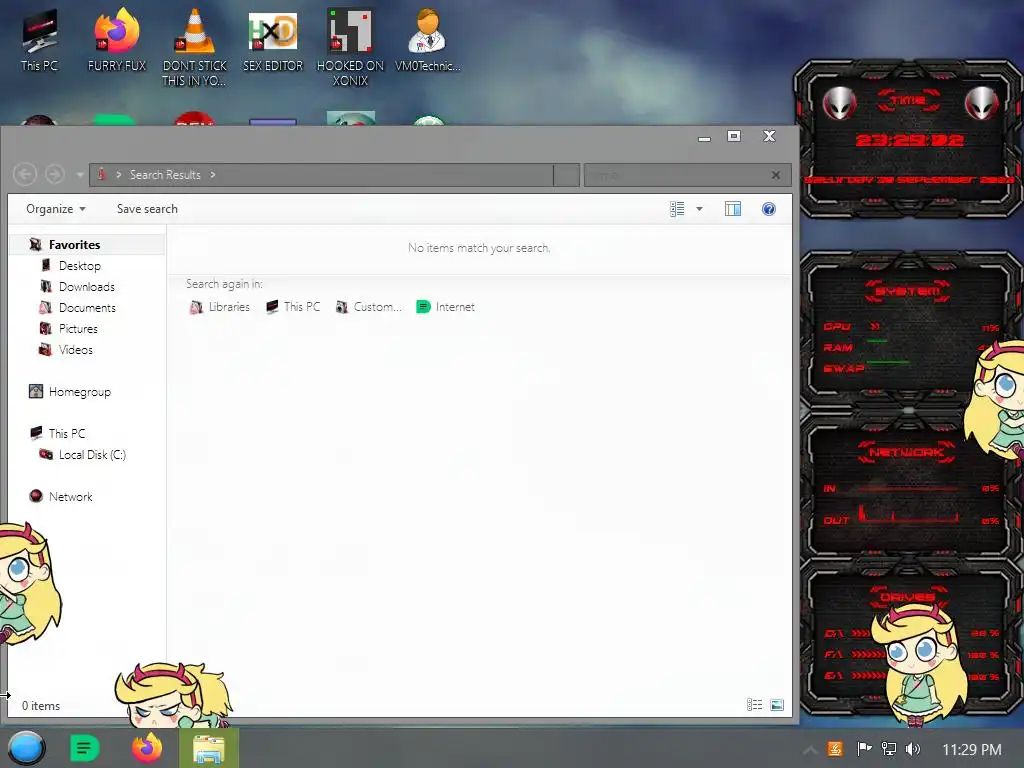Search again in Libraries
The image size is (1024, 768).
219,307
